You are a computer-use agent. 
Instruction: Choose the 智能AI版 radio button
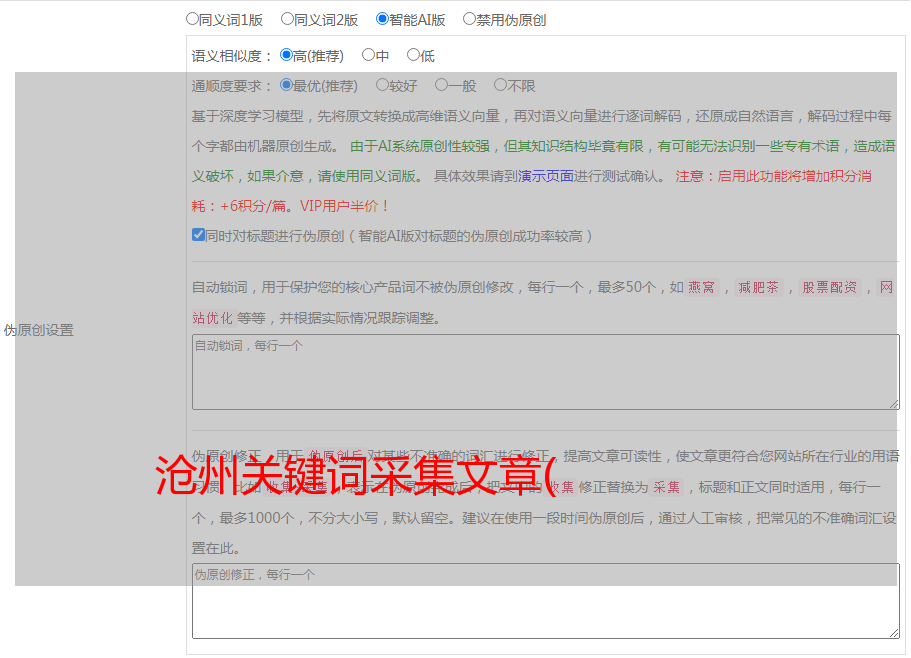point(382,19)
